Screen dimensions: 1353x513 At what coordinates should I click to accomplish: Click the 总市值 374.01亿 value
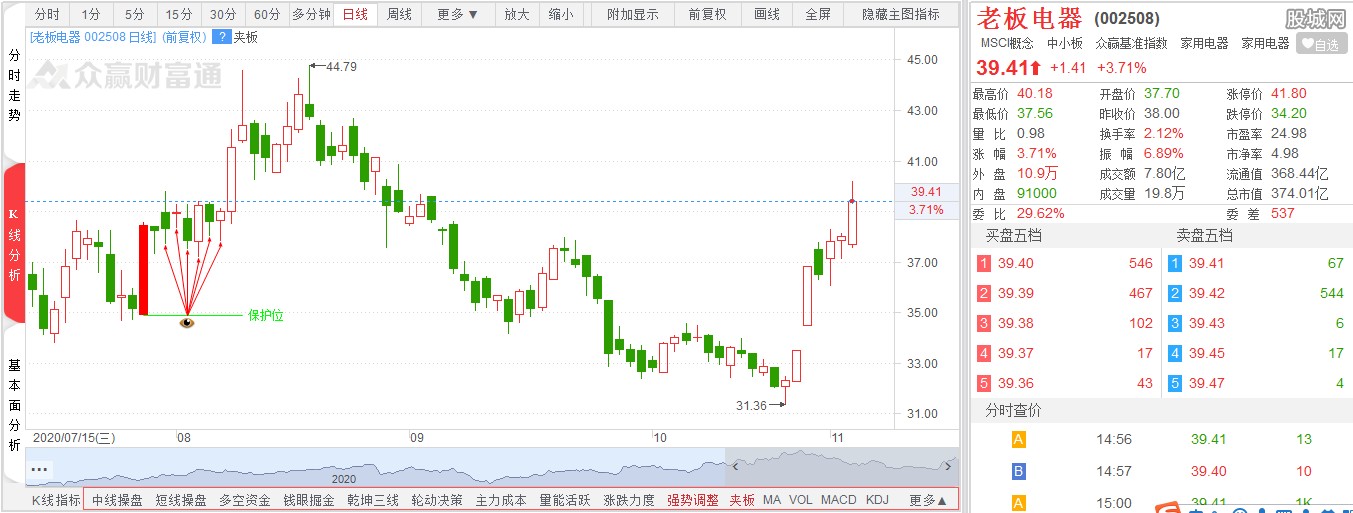click(1300, 194)
